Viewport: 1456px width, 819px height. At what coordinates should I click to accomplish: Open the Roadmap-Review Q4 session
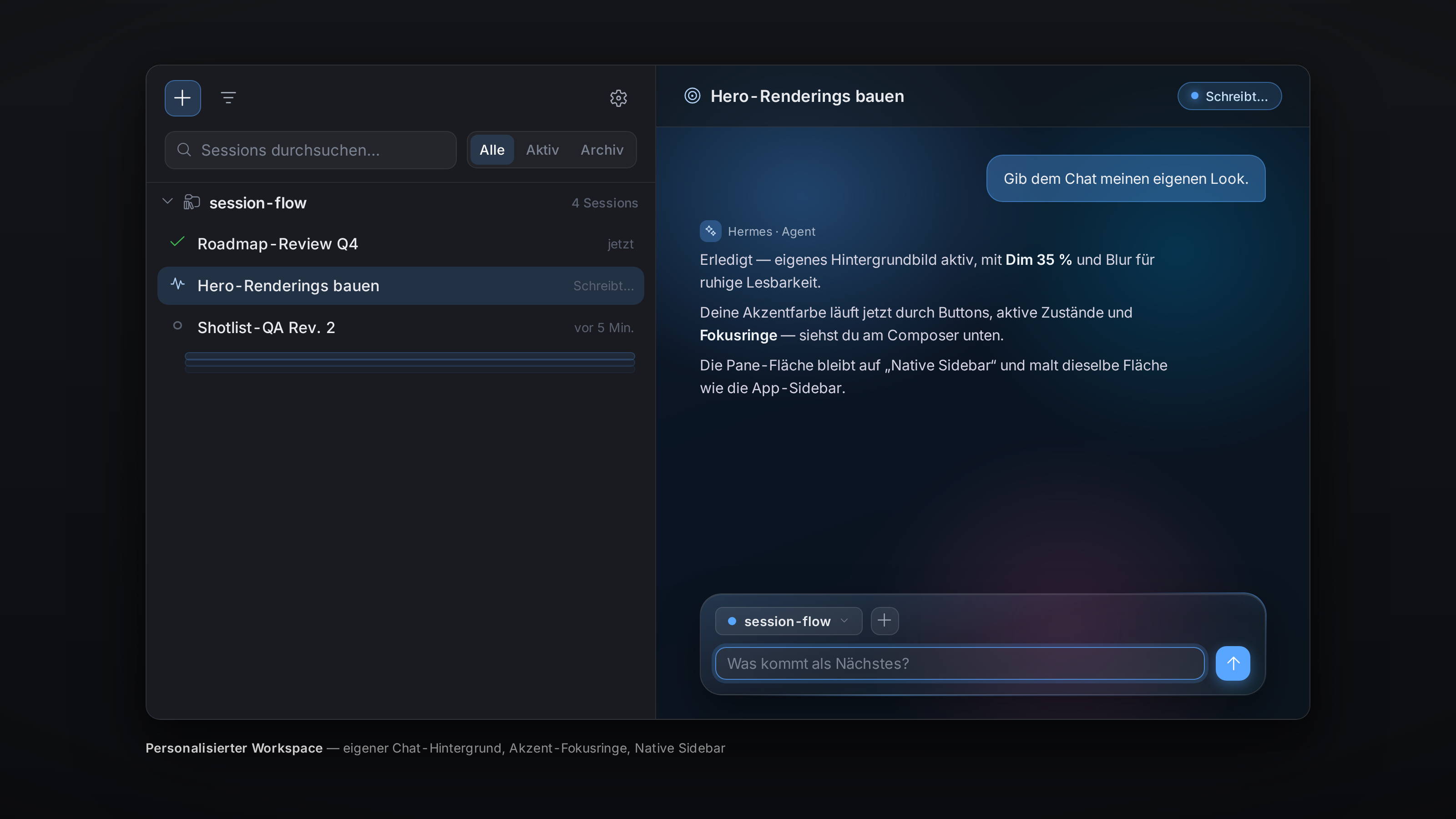401,243
